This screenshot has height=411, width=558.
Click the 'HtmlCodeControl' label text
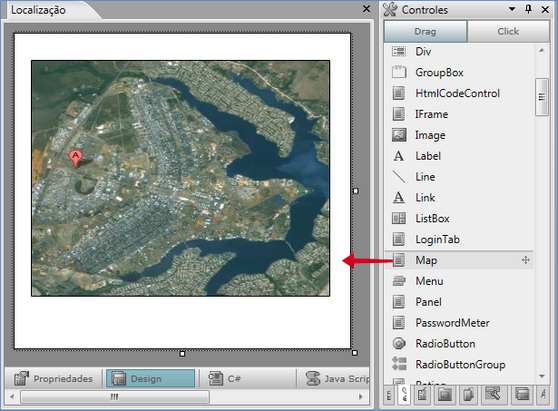[x=457, y=93]
